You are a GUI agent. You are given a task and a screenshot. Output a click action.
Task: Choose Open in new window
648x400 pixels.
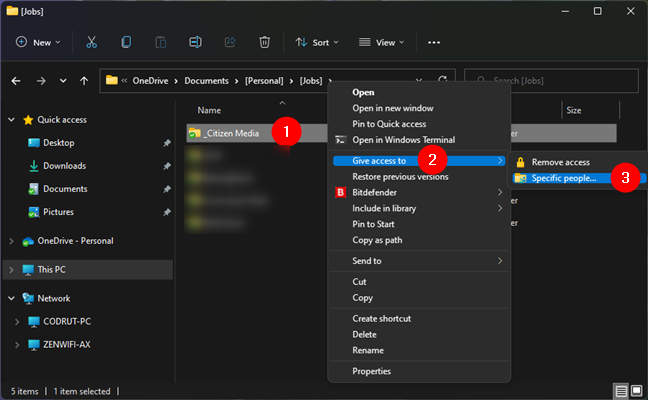click(x=419, y=108)
